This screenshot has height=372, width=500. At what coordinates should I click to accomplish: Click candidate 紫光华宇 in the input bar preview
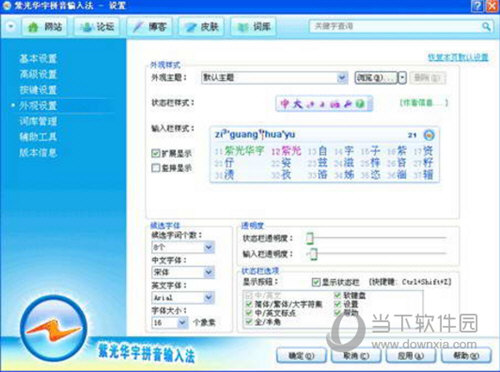click(x=244, y=151)
